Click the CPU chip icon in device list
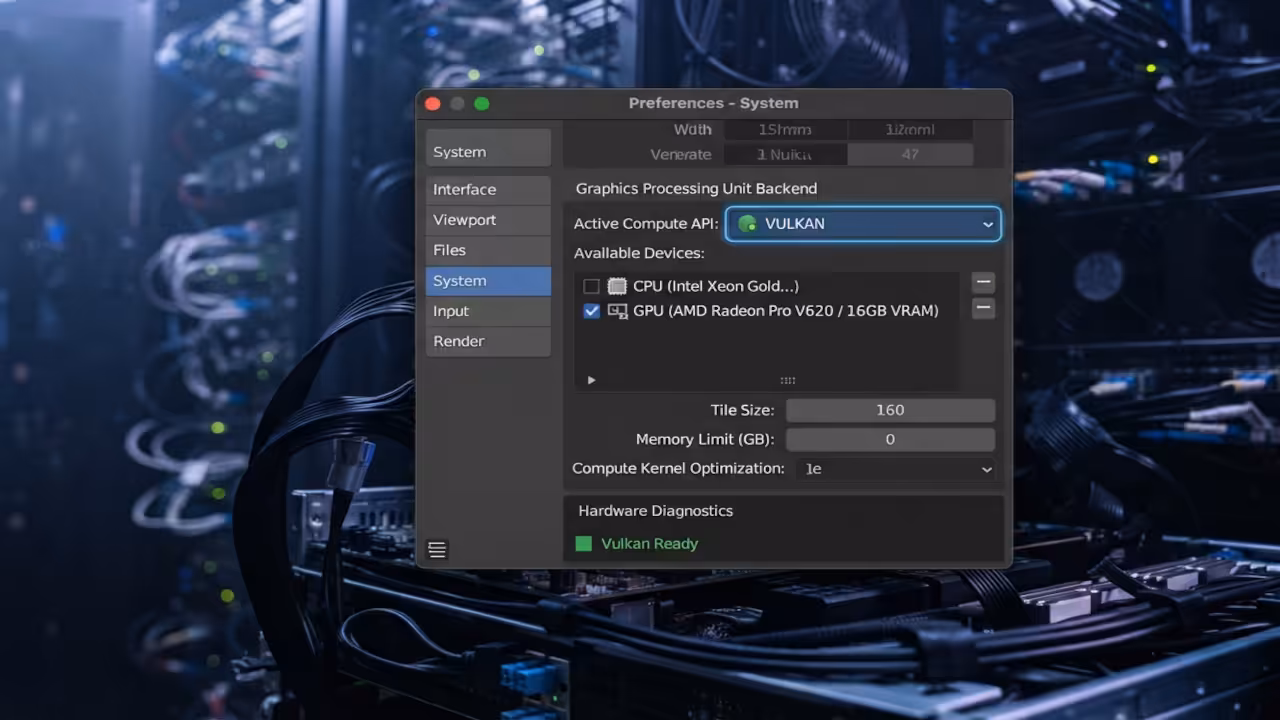This screenshot has width=1280, height=720. click(617, 286)
